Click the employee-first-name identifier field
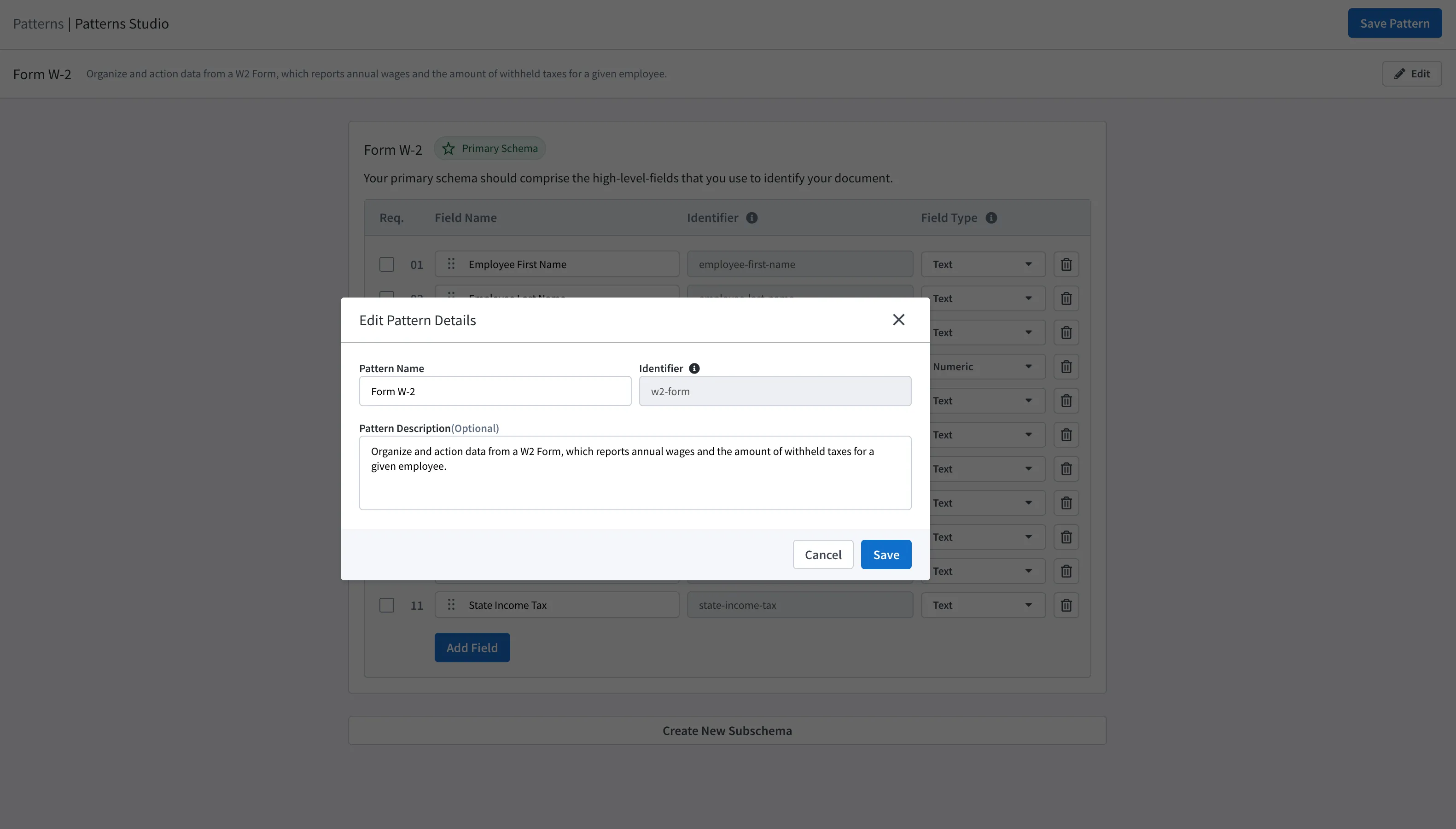 click(800, 264)
